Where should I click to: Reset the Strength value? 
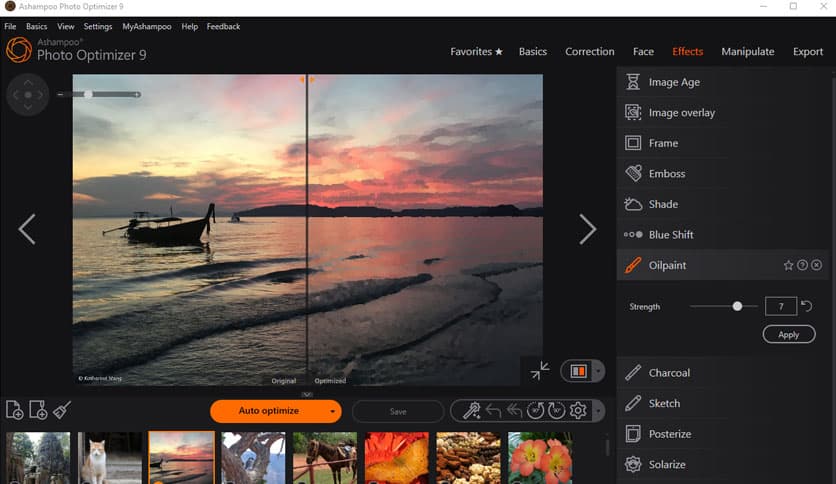[807, 306]
